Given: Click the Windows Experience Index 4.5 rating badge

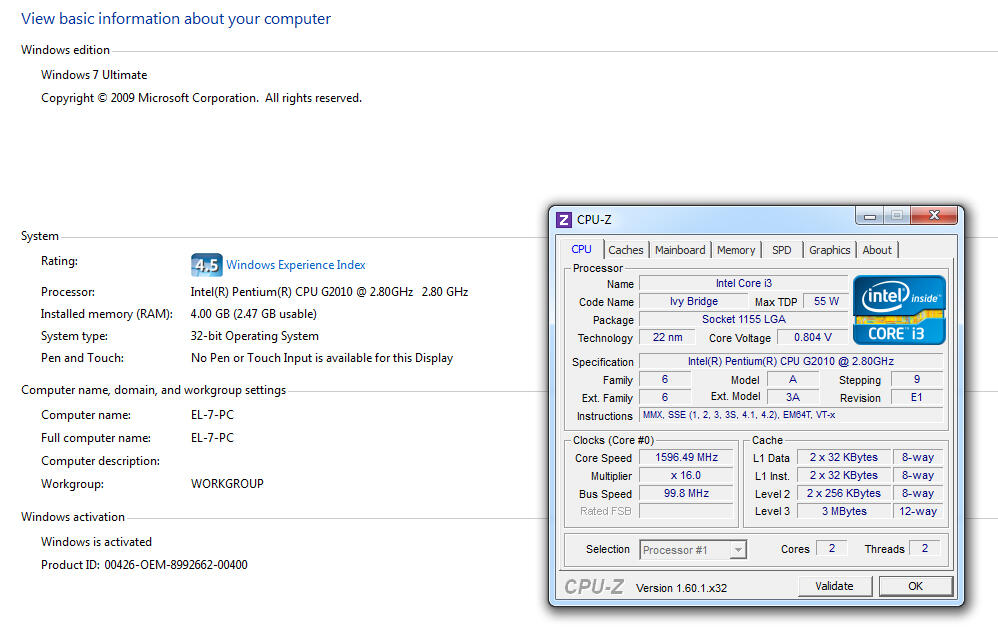Looking at the screenshot, I should 206,265.
